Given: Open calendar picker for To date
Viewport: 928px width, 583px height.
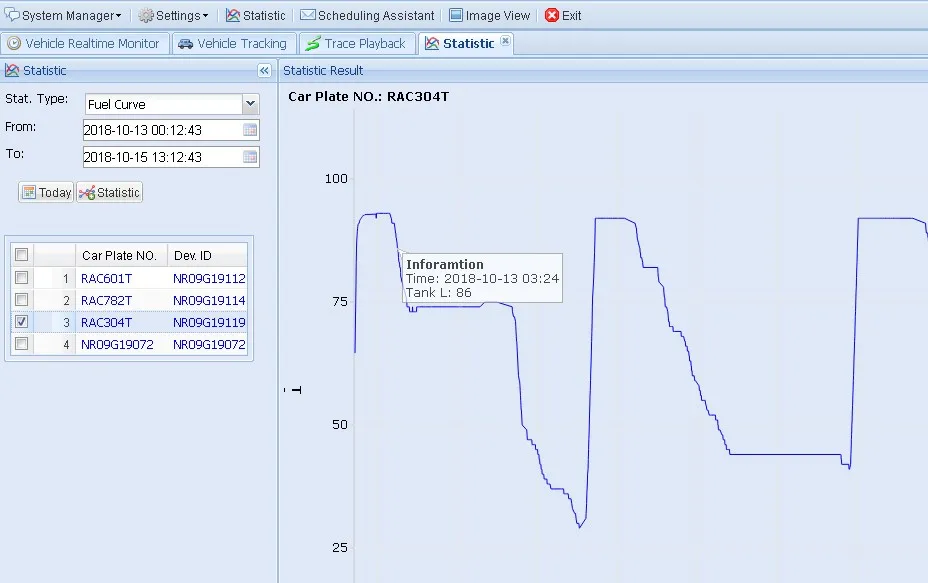Looking at the screenshot, I should coord(250,157).
